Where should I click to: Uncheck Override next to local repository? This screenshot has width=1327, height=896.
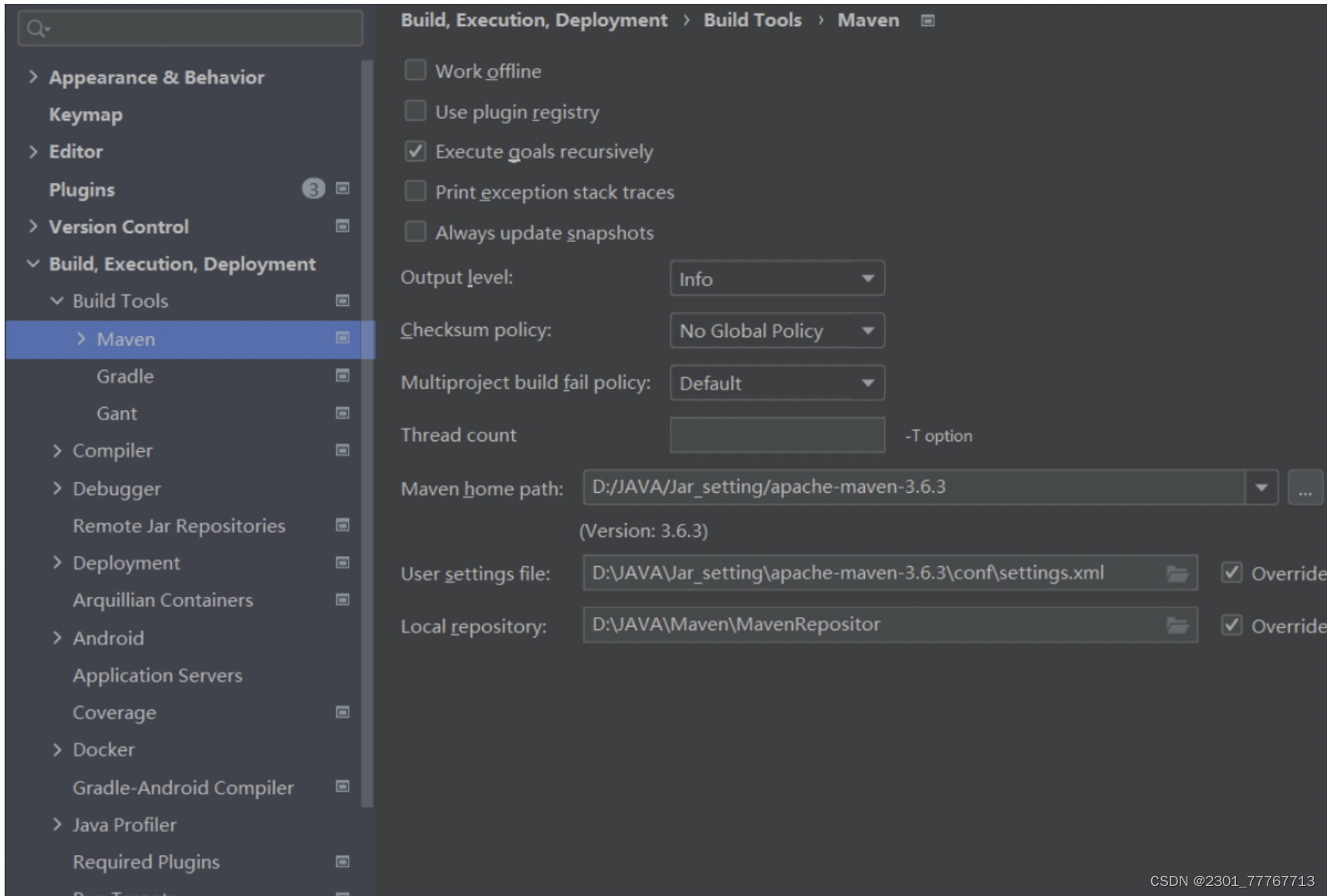[x=1231, y=625]
